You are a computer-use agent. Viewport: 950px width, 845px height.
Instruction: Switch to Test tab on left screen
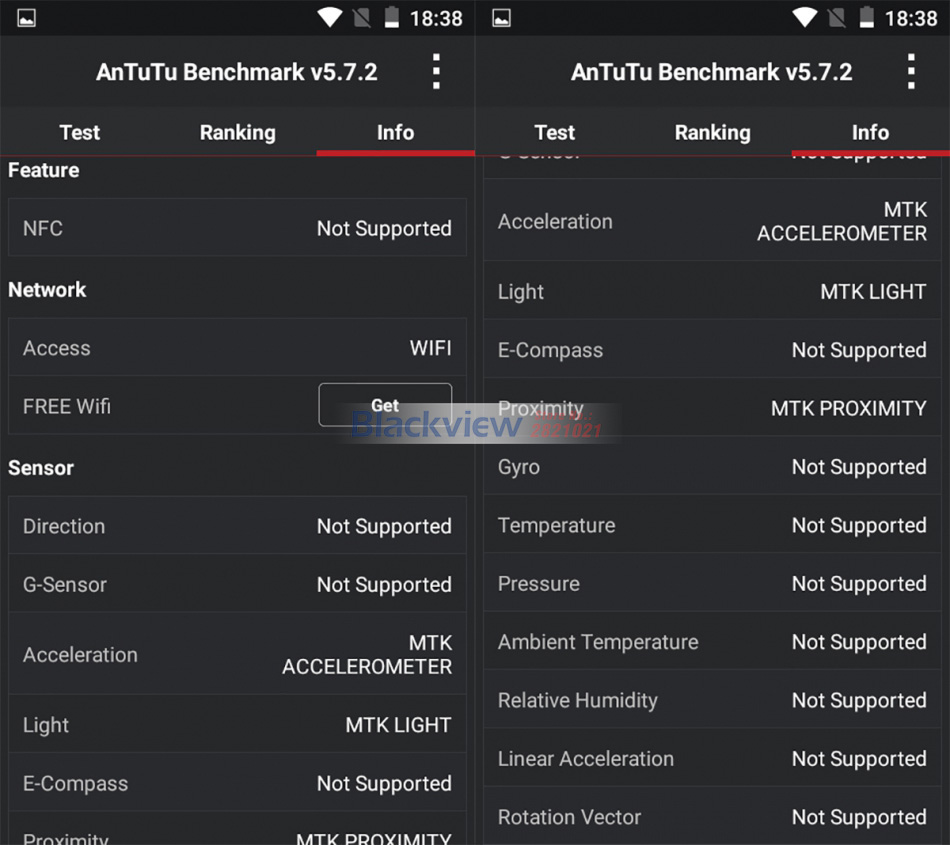(80, 132)
